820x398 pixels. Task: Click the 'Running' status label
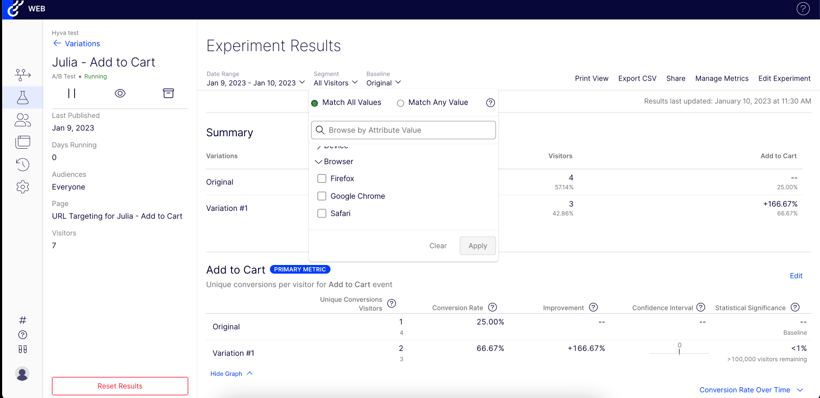[x=97, y=76]
